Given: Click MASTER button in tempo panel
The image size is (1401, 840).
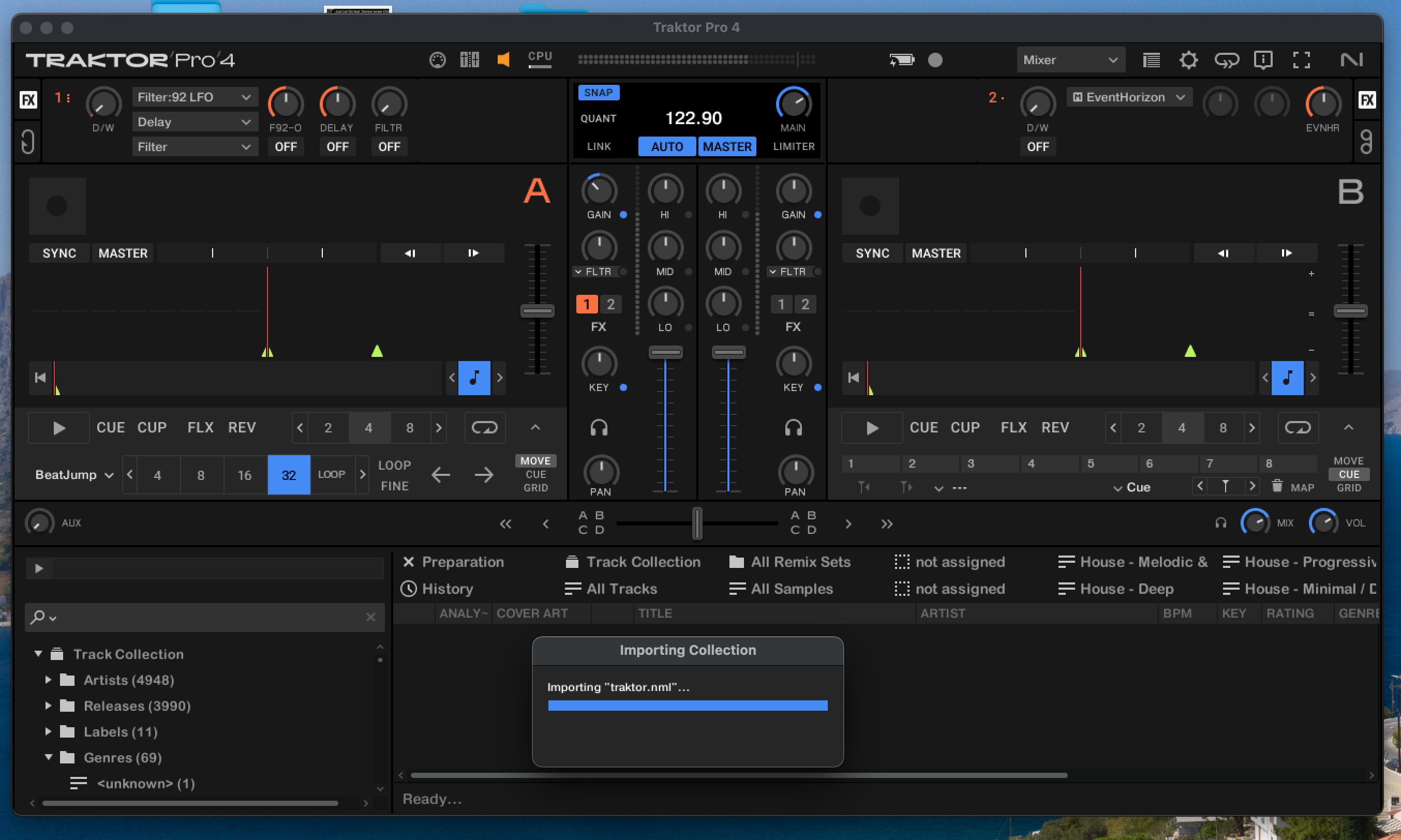Looking at the screenshot, I should 727,146.
